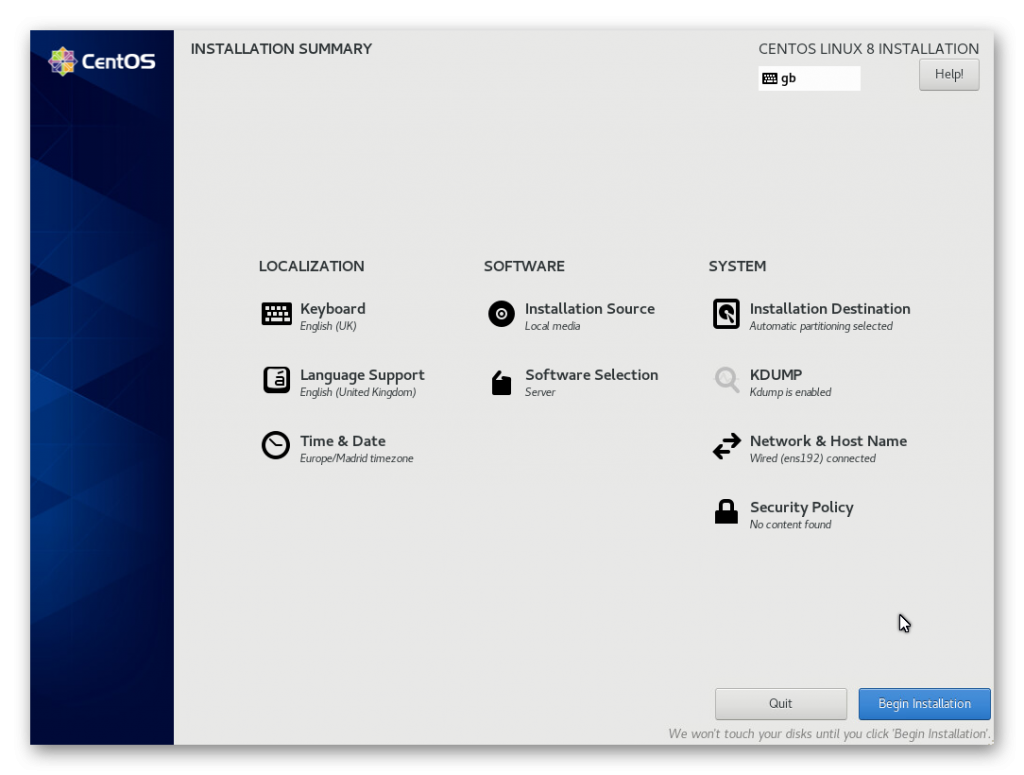The height and width of the screenshot is (775, 1024).
Task: Click the LOCALIZATION section heading
Action: point(312,266)
